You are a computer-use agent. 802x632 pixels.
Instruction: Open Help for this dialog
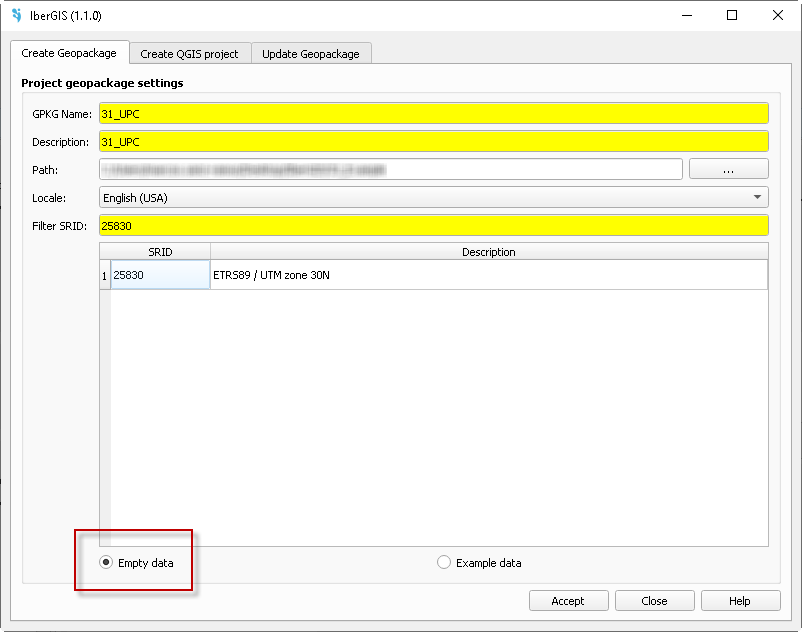coord(739,601)
